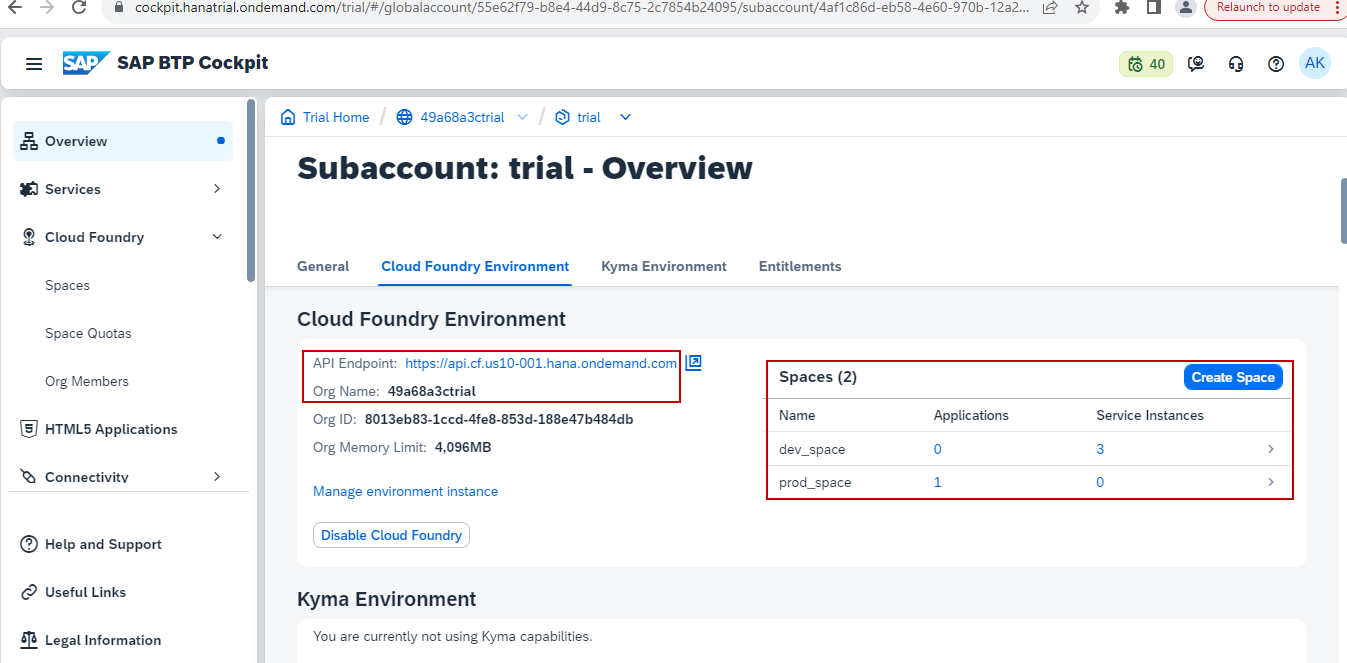Open the question mark help icon
This screenshot has height=663, width=1347.
(x=1276, y=64)
